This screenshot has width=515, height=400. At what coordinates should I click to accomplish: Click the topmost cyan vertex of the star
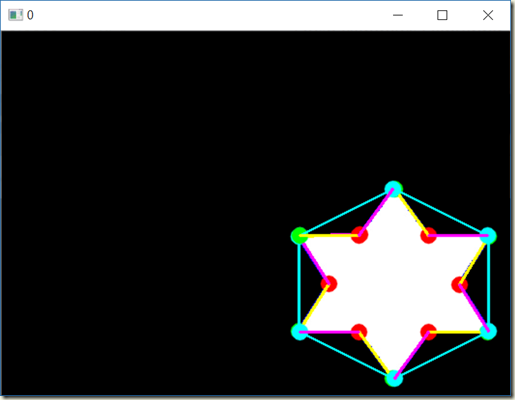pos(394,189)
